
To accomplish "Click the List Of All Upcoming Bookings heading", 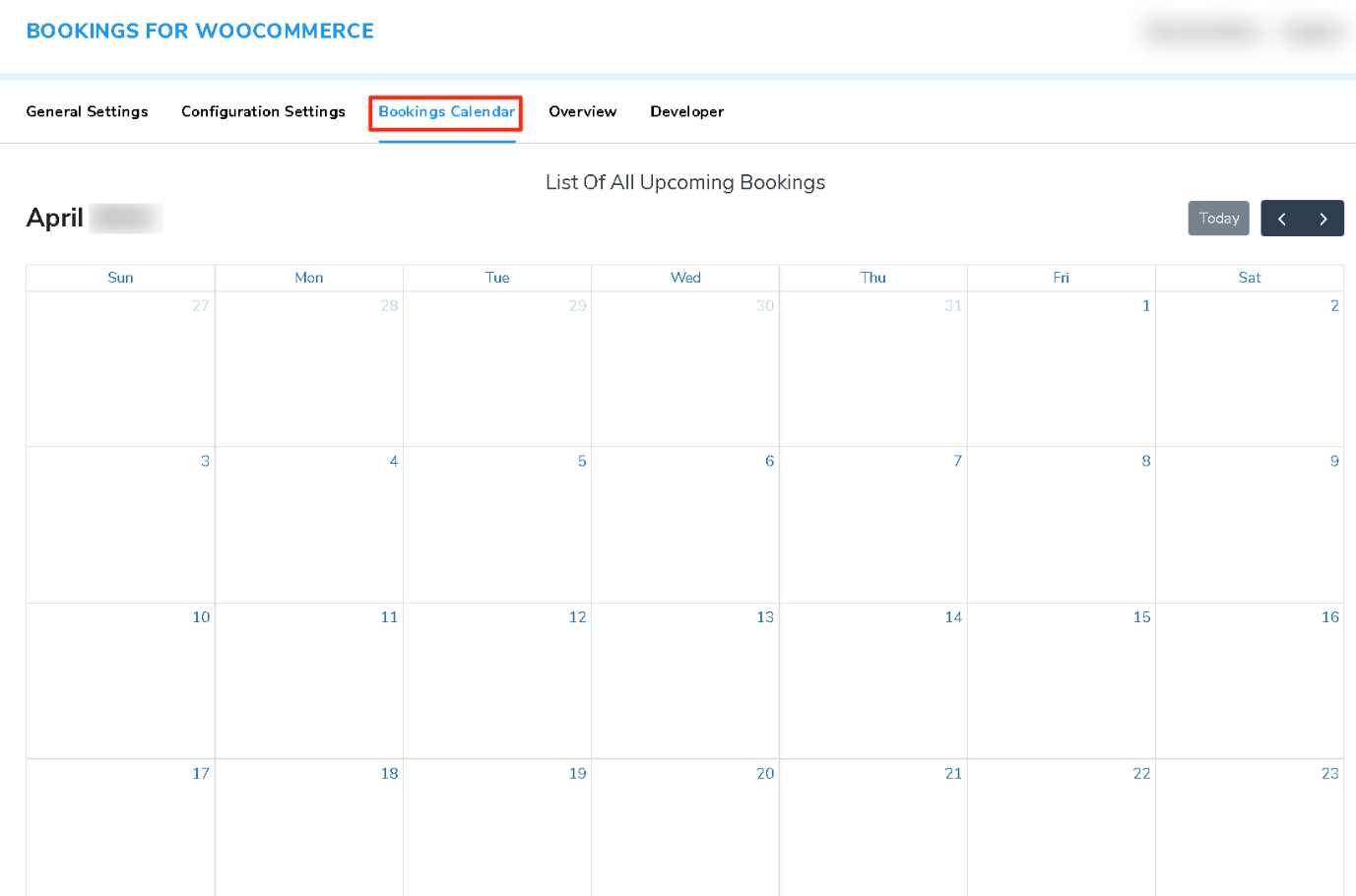I will pos(685,182).
